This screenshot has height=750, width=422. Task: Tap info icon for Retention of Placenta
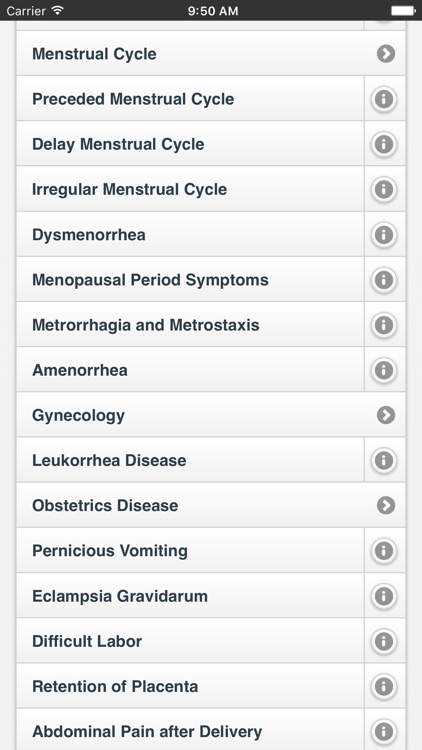384,686
